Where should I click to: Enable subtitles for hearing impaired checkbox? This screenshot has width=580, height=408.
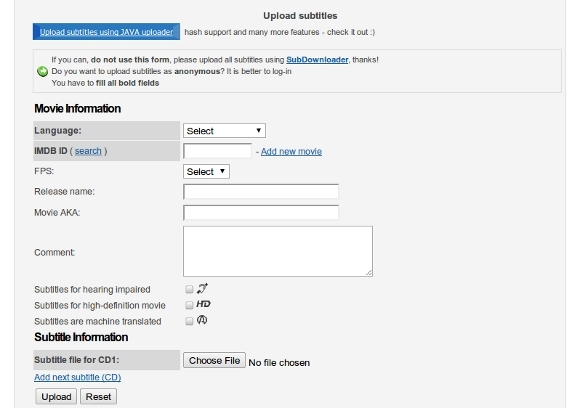pyautogui.click(x=189, y=289)
